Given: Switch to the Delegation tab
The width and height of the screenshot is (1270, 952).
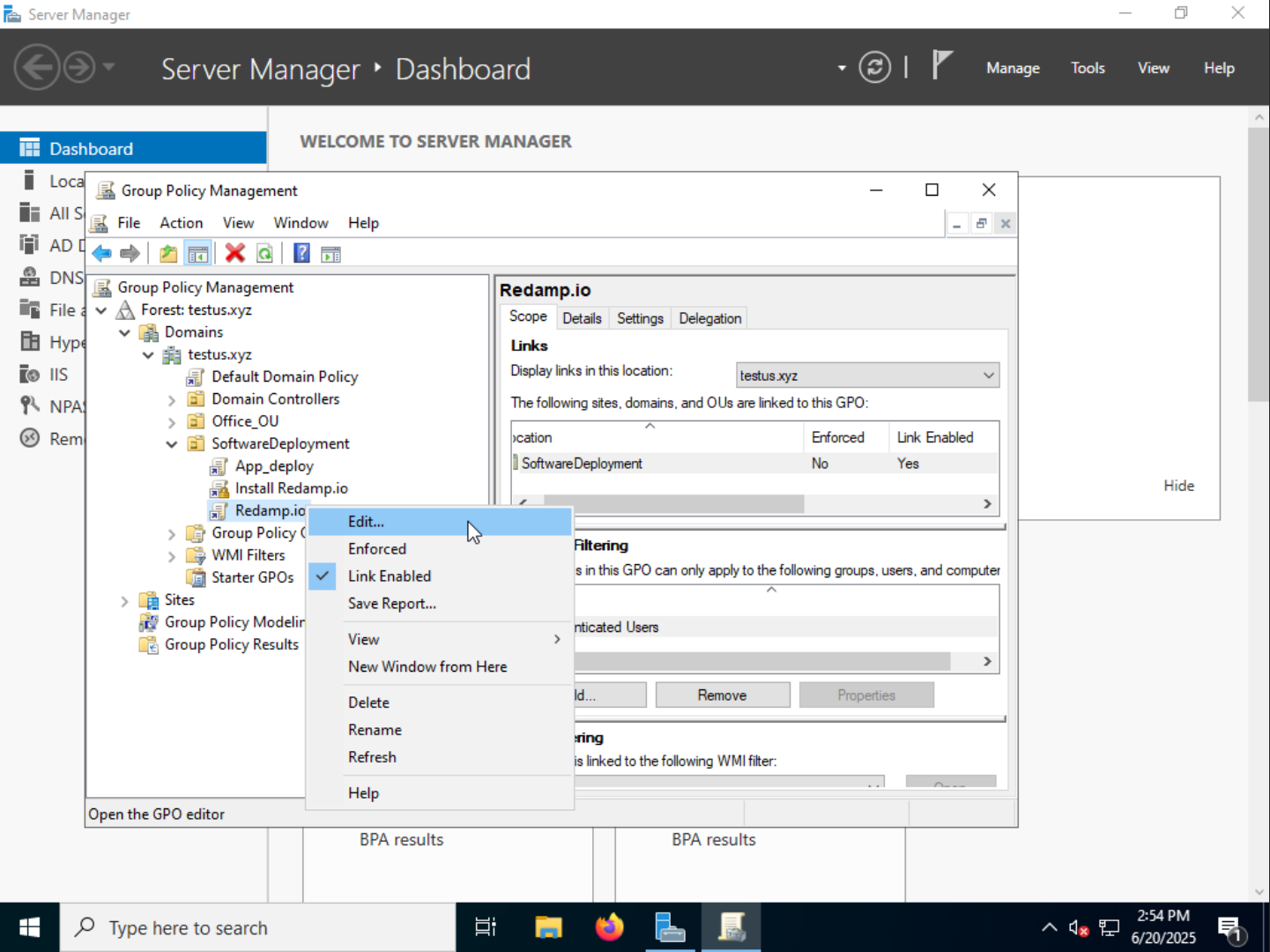Looking at the screenshot, I should pos(709,318).
